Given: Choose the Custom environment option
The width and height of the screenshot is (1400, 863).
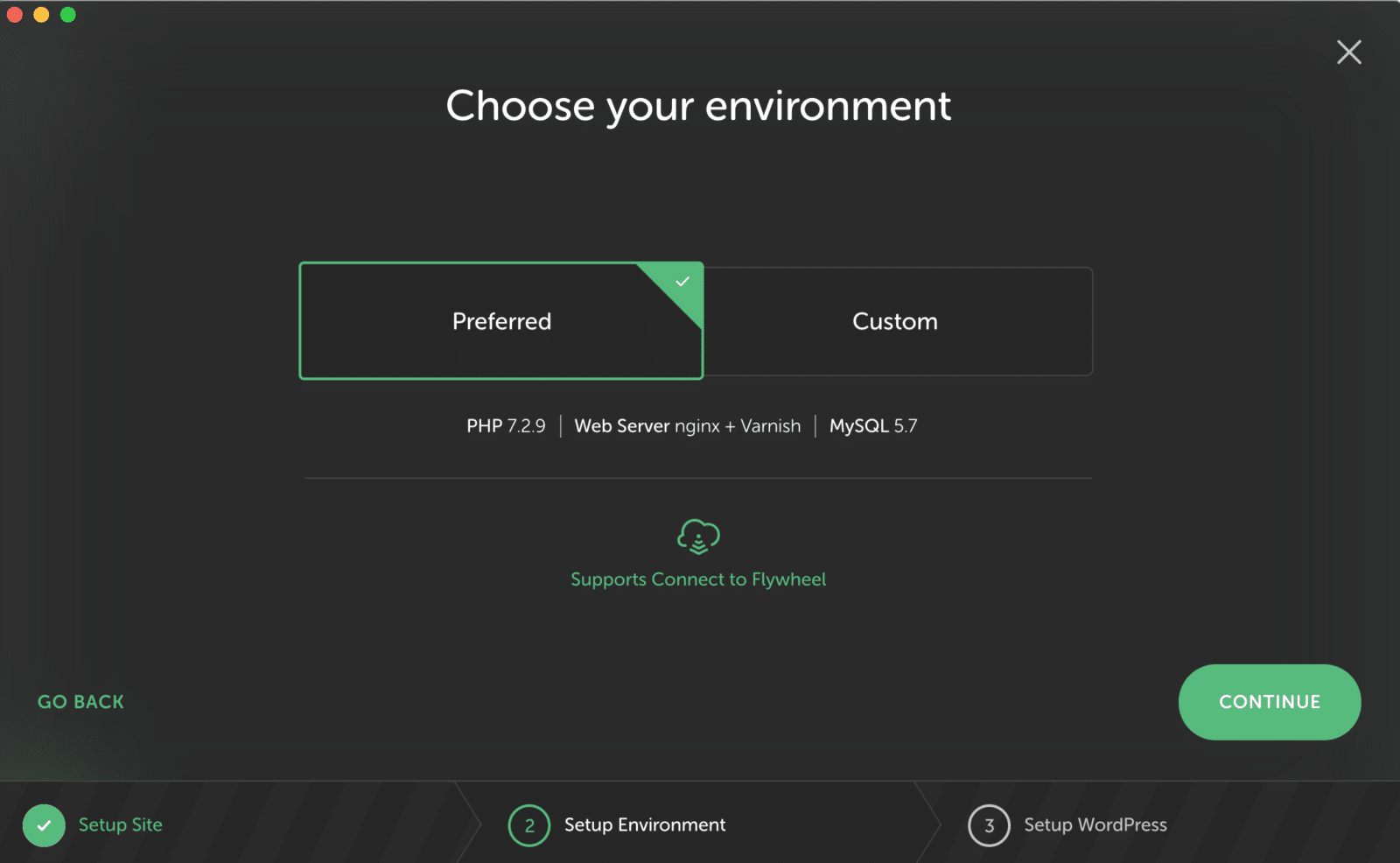Looking at the screenshot, I should pos(895,321).
